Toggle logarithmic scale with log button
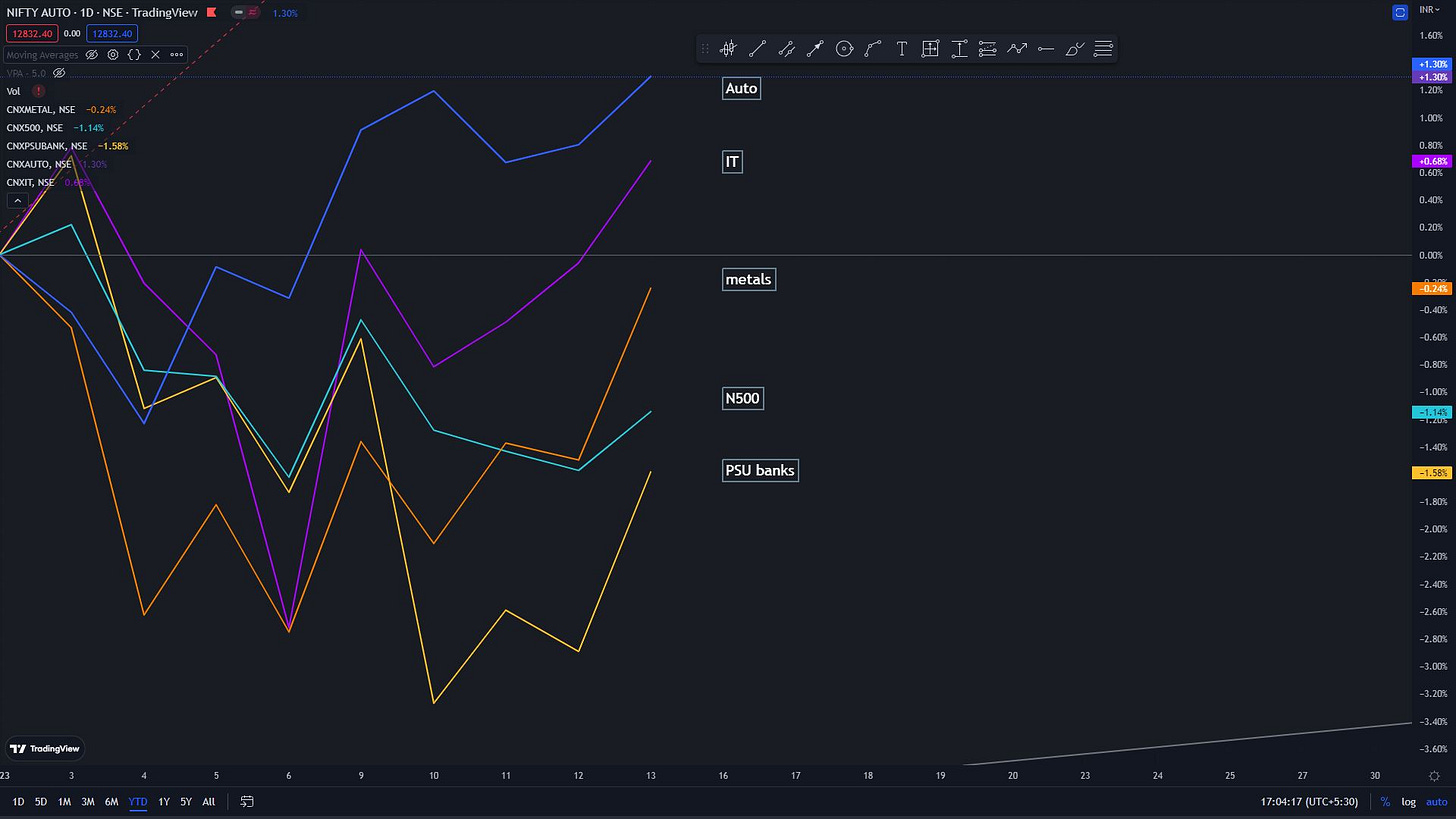The width and height of the screenshot is (1456, 819). [1408, 801]
